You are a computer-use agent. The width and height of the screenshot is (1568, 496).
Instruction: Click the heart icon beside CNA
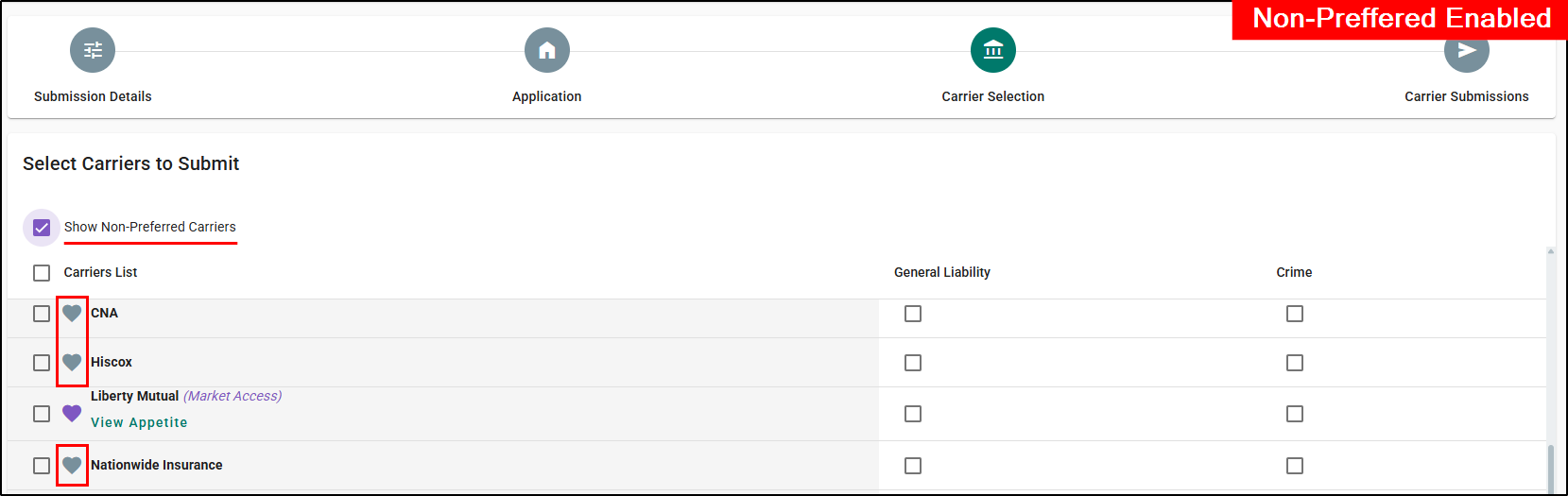pos(72,313)
